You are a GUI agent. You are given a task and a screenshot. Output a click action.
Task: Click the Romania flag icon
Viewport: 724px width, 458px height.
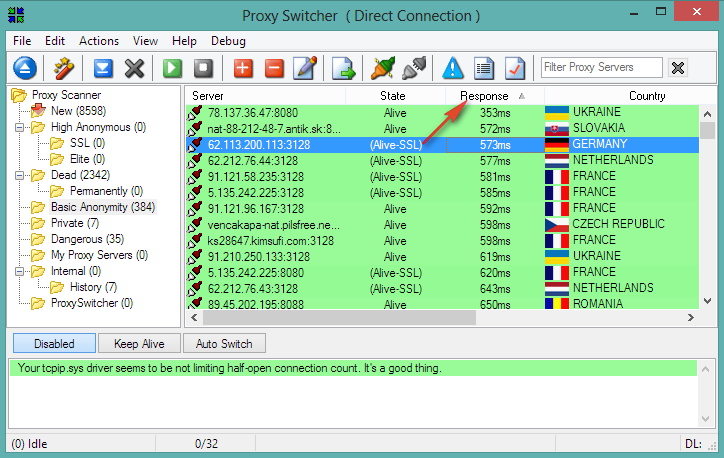point(556,303)
